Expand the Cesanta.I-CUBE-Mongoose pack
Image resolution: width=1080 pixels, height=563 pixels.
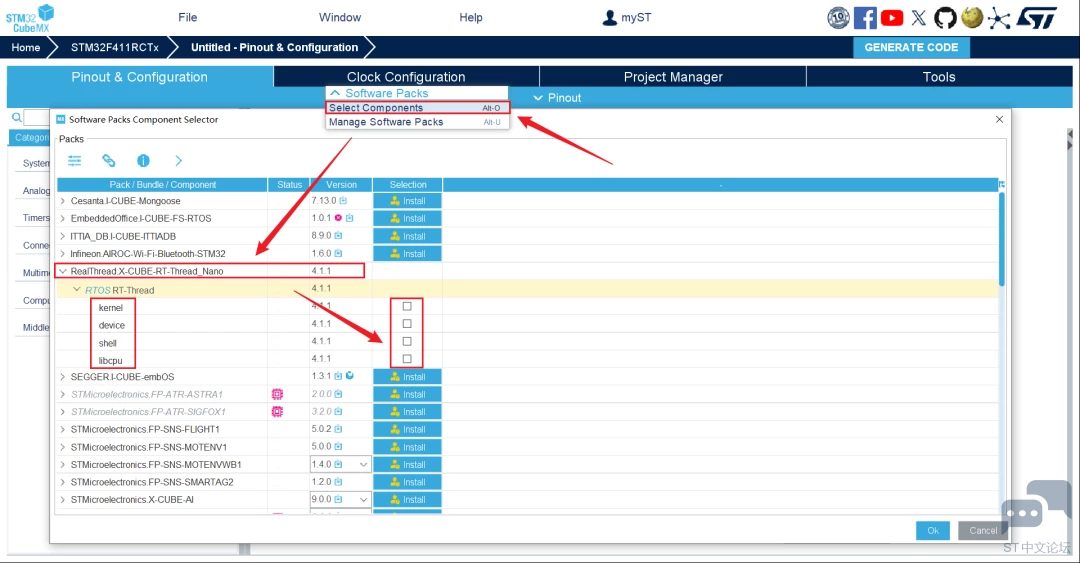coord(63,201)
